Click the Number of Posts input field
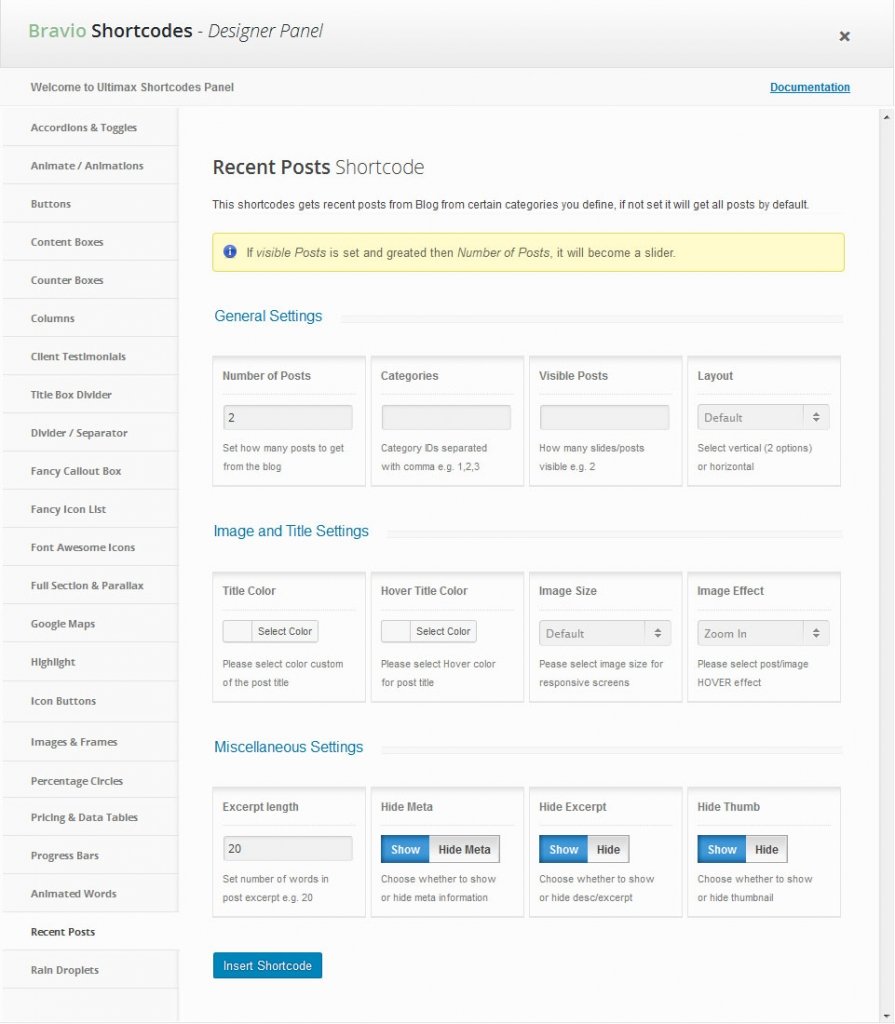 coord(287,417)
